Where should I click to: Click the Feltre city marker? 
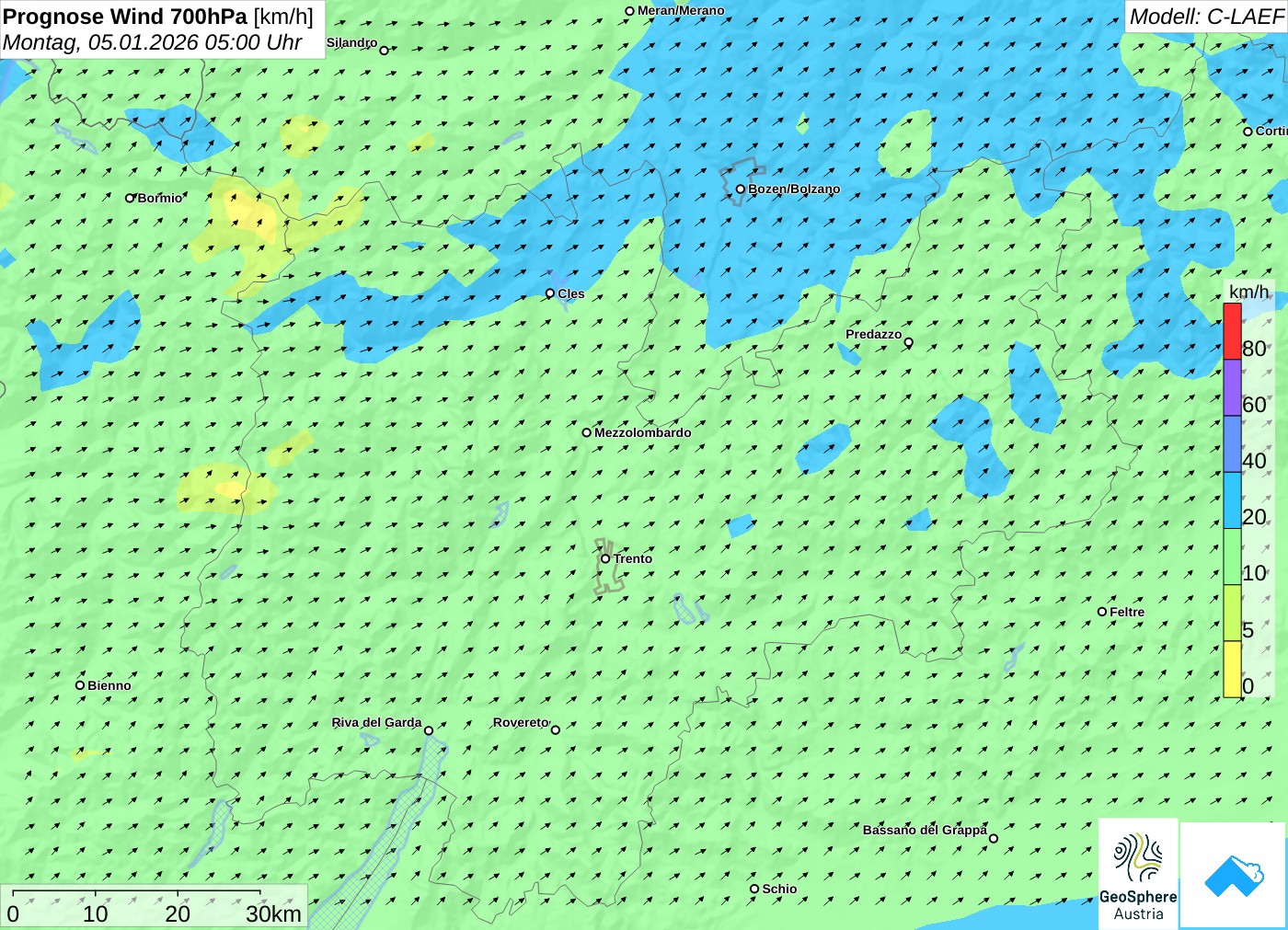pyautogui.click(x=1101, y=612)
